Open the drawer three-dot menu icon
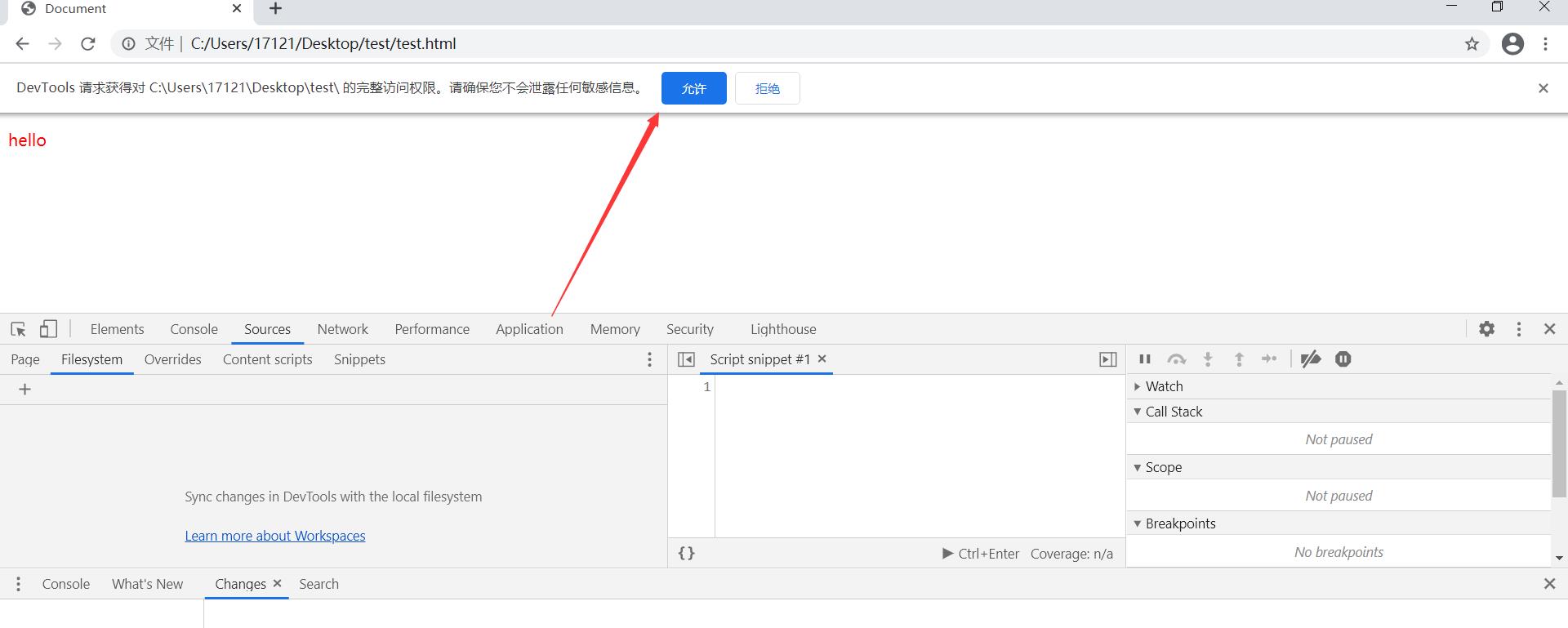The width and height of the screenshot is (1568, 628). pyautogui.click(x=18, y=584)
